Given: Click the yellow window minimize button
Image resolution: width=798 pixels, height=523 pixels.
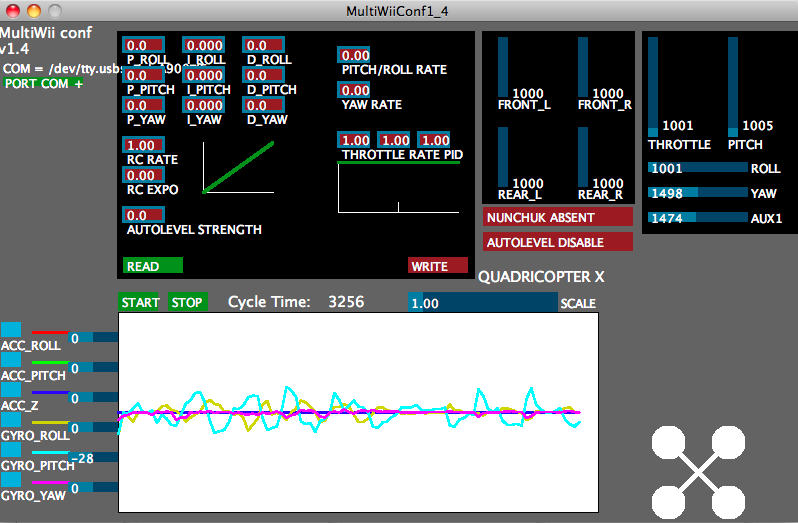Looking at the screenshot, I should click(x=34, y=11).
